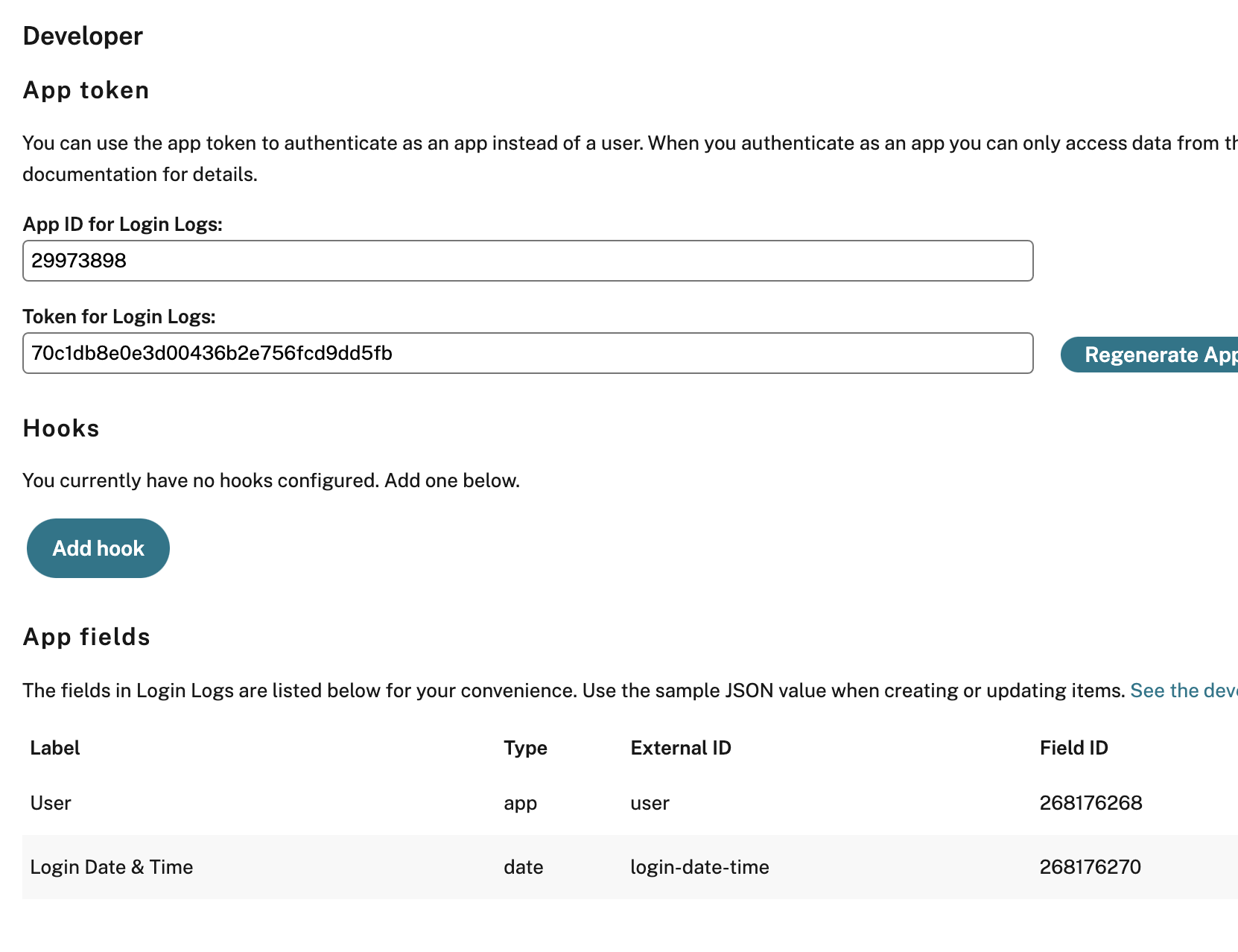Click the Add hook button
The width and height of the screenshot is (1238, 952).
[98, 548]
